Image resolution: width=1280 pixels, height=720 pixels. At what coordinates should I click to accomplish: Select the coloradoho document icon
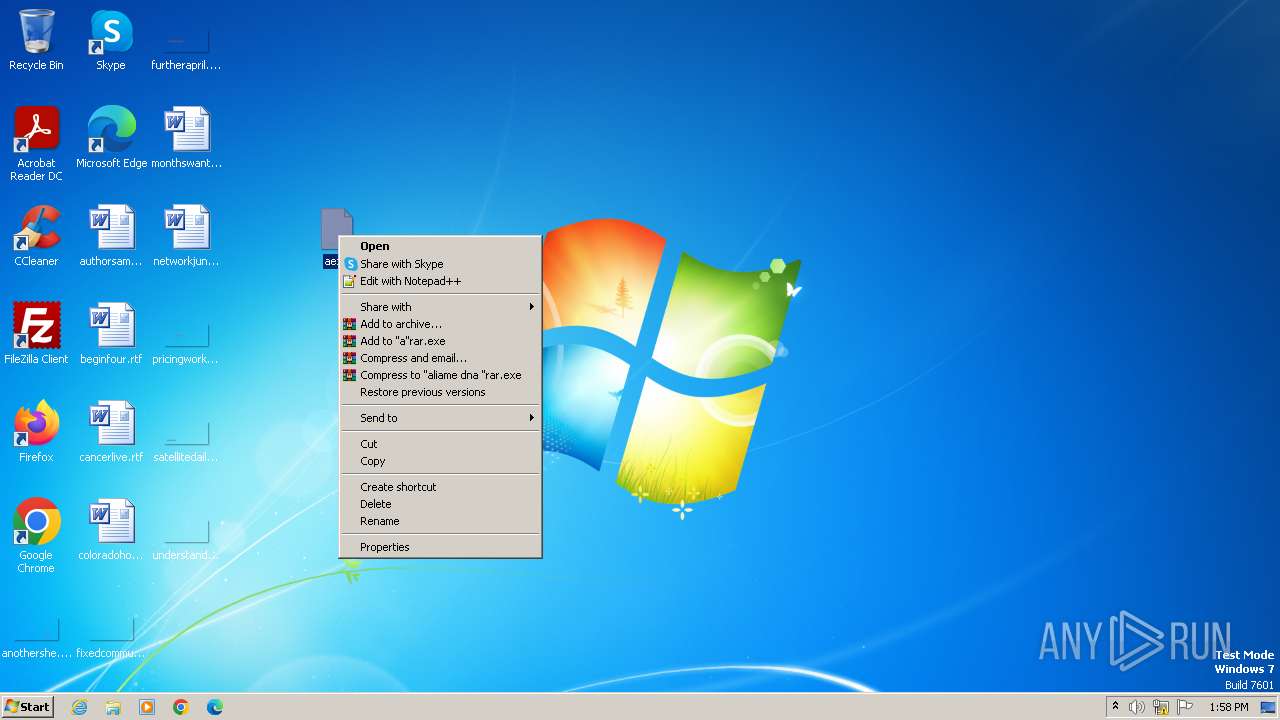[111, 529]
